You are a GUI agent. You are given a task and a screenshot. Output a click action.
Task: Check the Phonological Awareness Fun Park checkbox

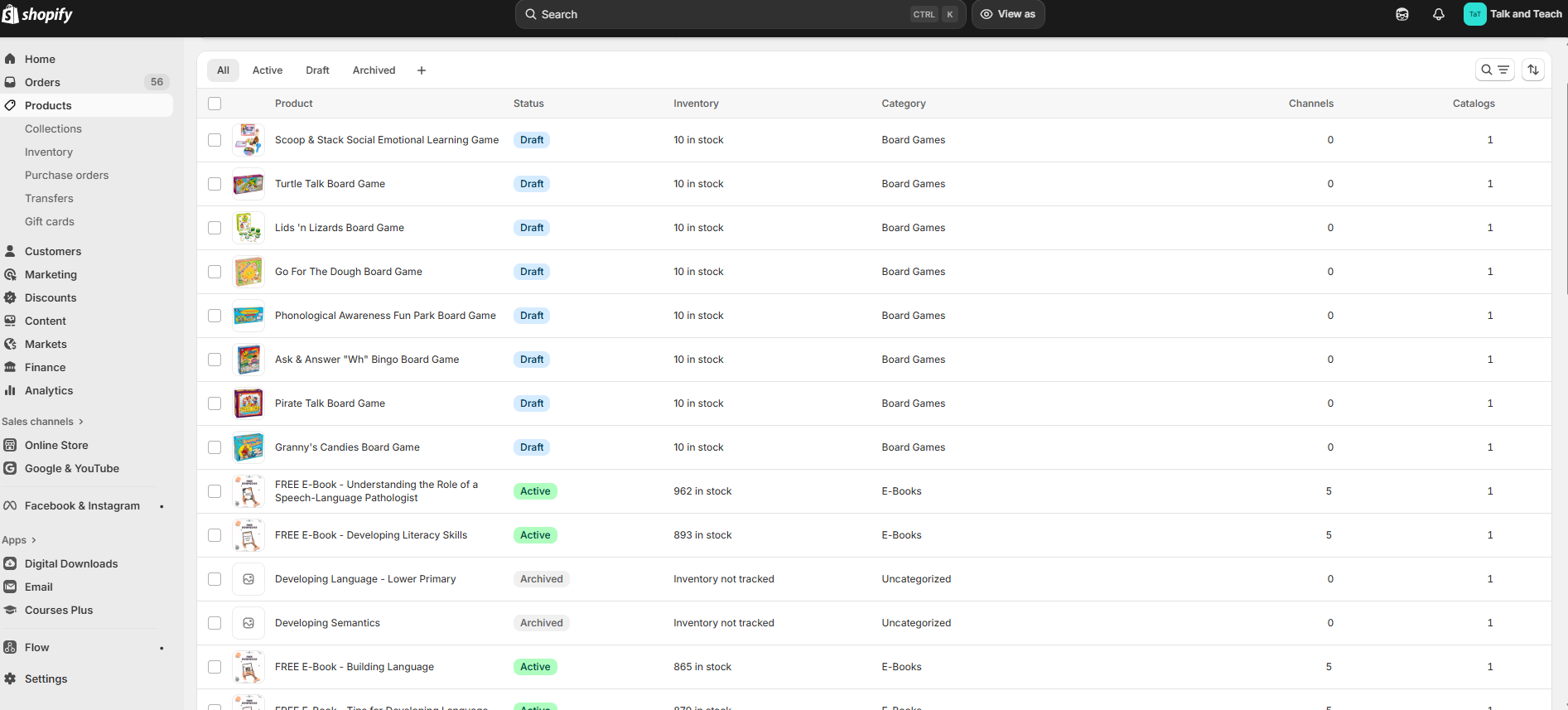pyautogui.click(x=215, y=316)
